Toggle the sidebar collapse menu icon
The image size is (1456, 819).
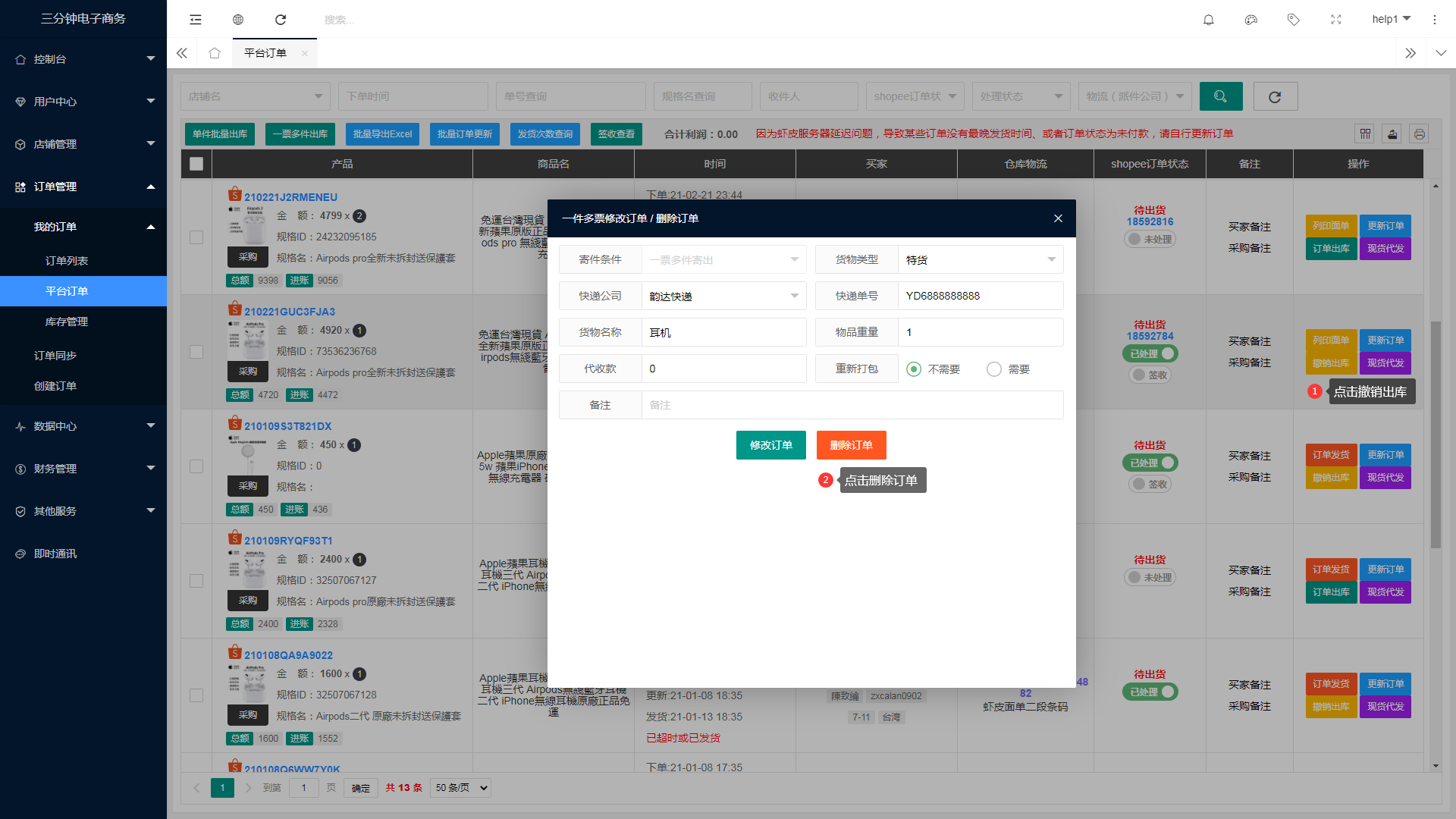click(x=196, y=20)
